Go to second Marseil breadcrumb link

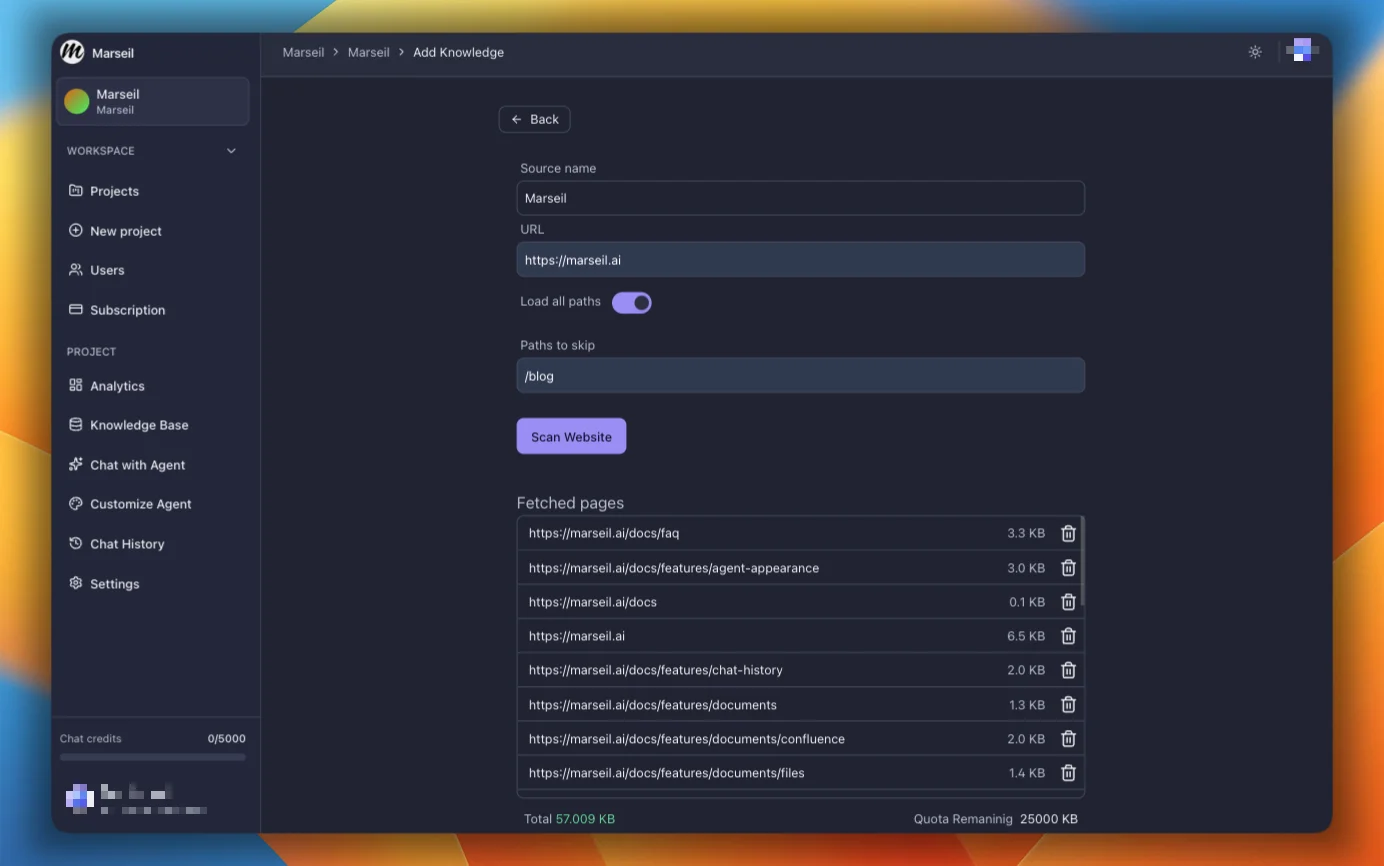[x=369, y=52]
